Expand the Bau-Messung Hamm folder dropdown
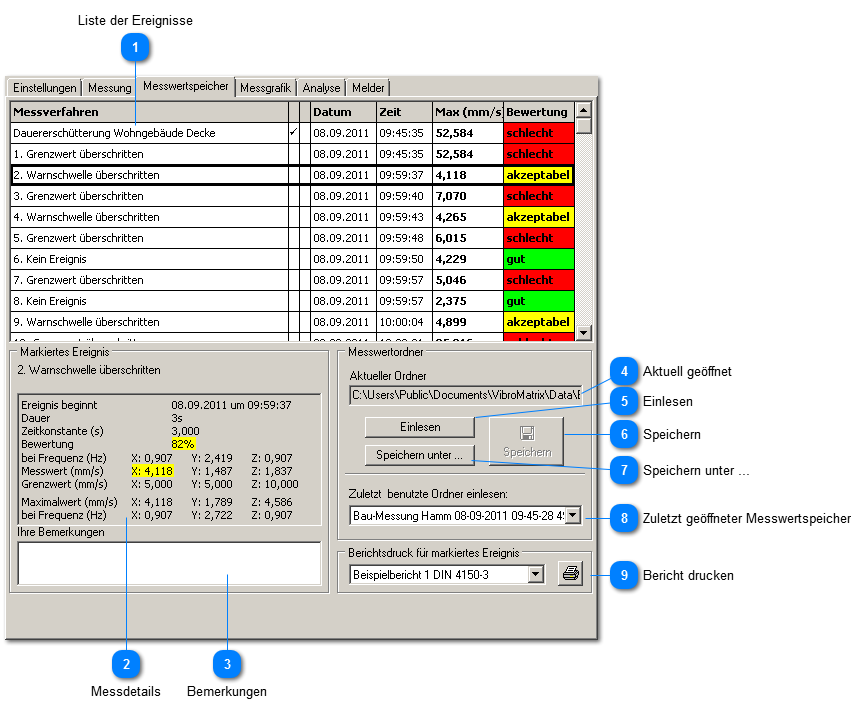The height and width of the screenshot is (715, 867). (573, 516)
